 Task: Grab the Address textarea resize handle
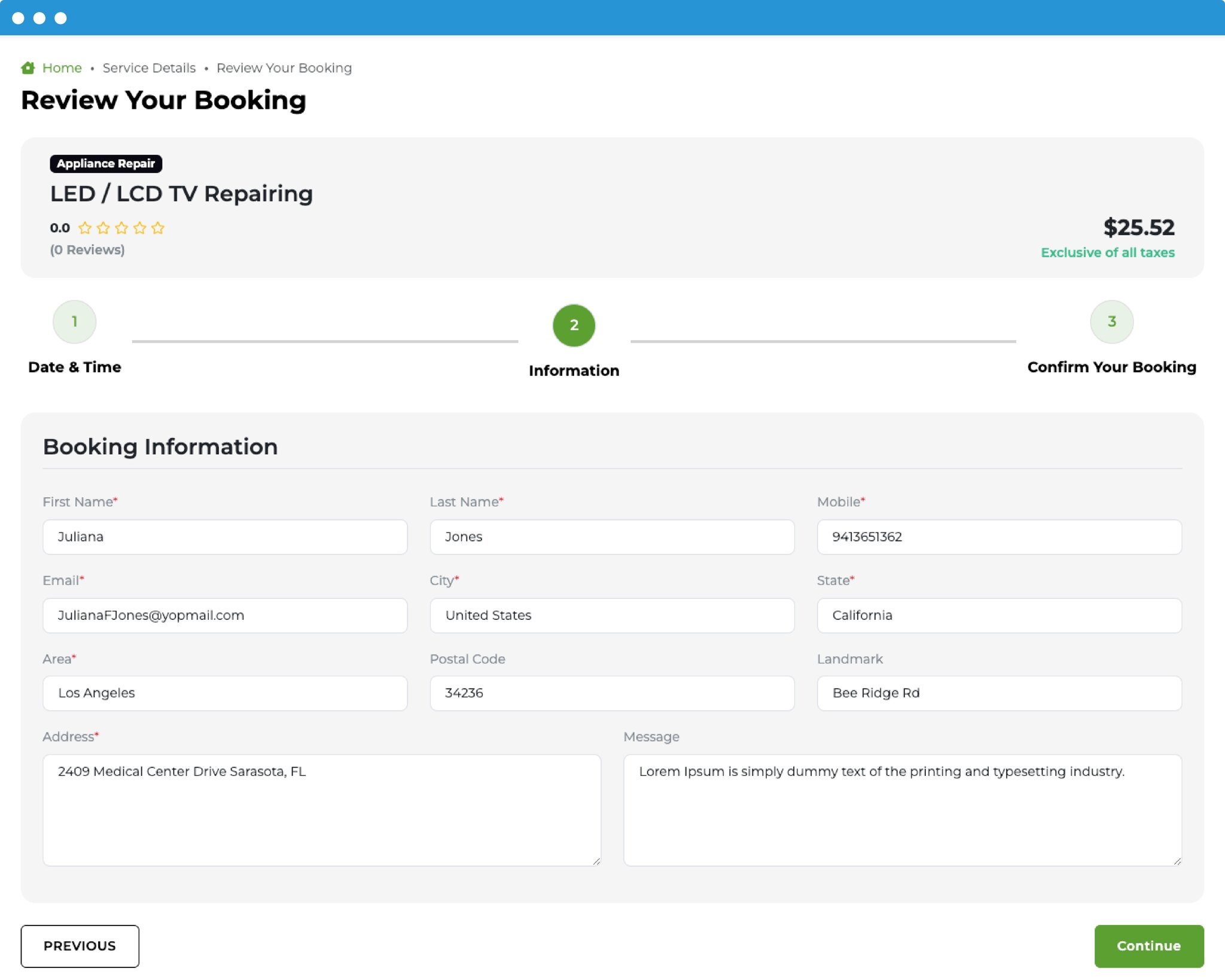point(596,861)
